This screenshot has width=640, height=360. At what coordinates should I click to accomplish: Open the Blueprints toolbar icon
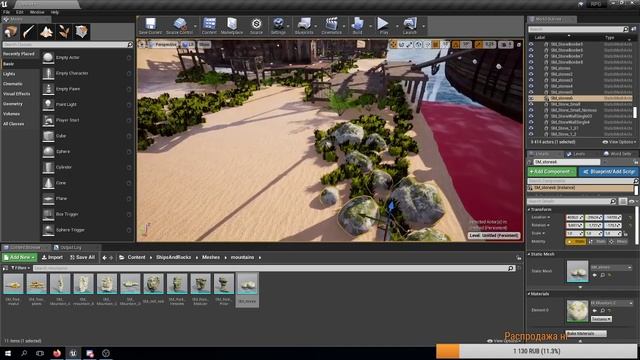pyautogui.click(x=304, y=25)
